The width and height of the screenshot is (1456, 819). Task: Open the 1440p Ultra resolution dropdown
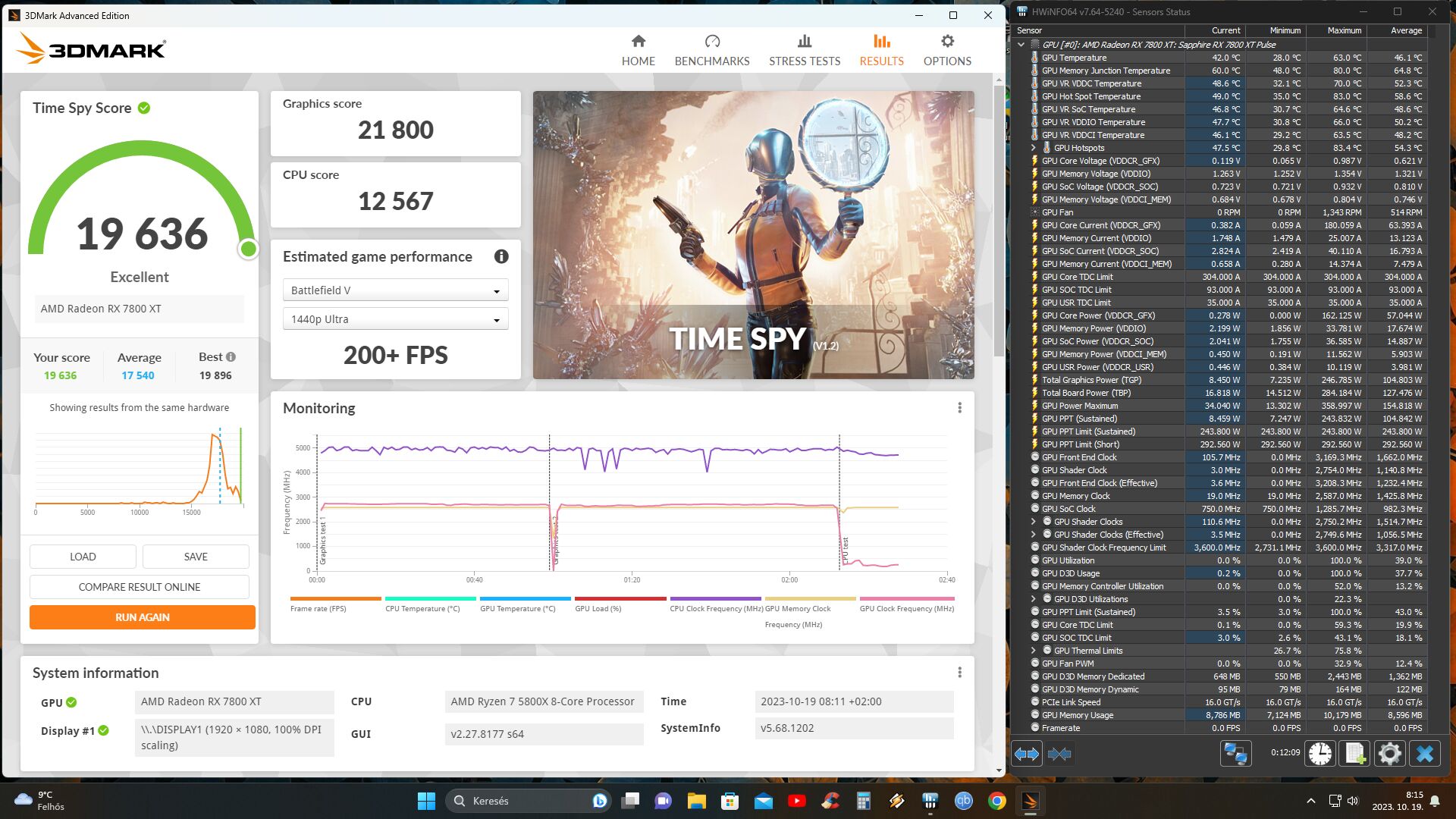click(395, 319)
